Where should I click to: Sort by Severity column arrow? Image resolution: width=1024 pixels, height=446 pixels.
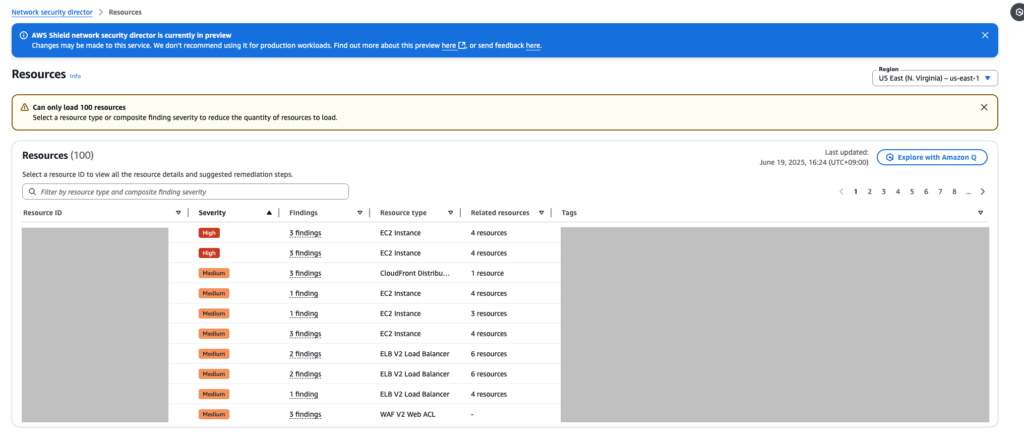pos(268,213)
